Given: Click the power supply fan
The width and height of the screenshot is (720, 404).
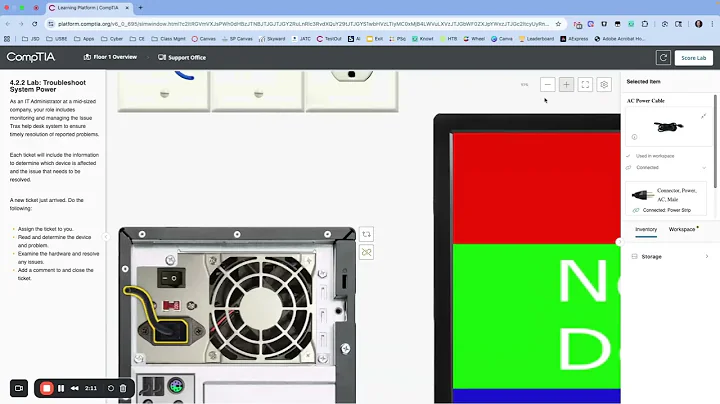Looking at the screenshot, I should tap(261, 308).
